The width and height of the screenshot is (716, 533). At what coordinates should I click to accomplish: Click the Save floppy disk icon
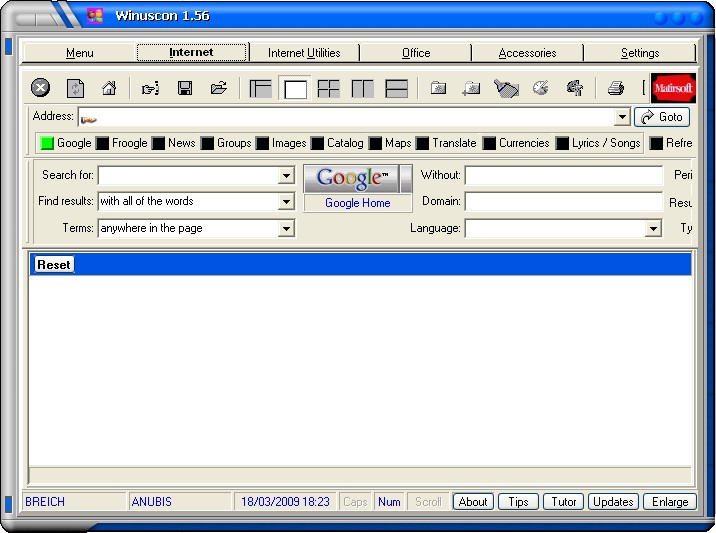[x=185, y=88]
